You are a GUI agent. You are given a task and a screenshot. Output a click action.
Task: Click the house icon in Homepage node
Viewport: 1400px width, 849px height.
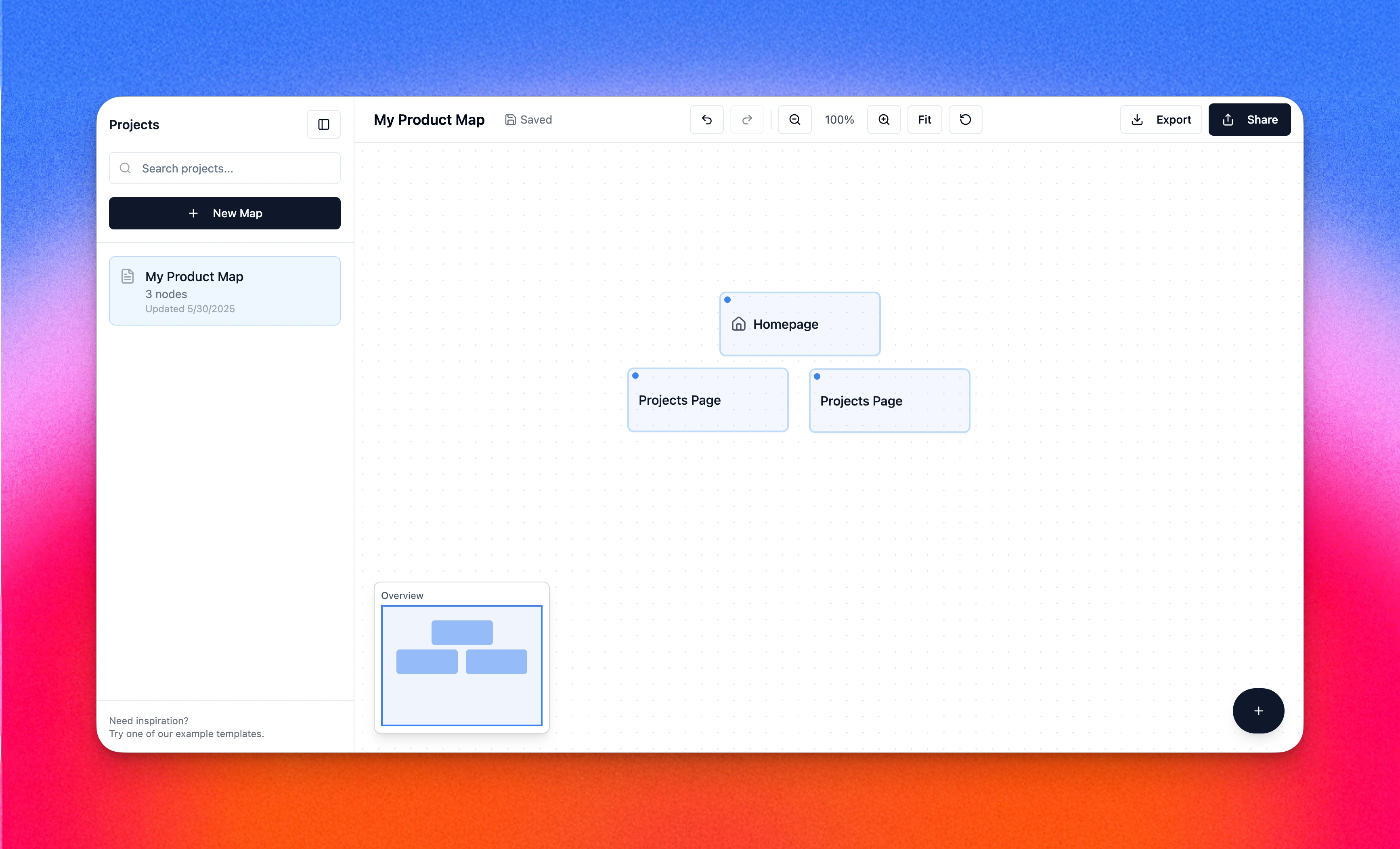click(x=738, y=324)
